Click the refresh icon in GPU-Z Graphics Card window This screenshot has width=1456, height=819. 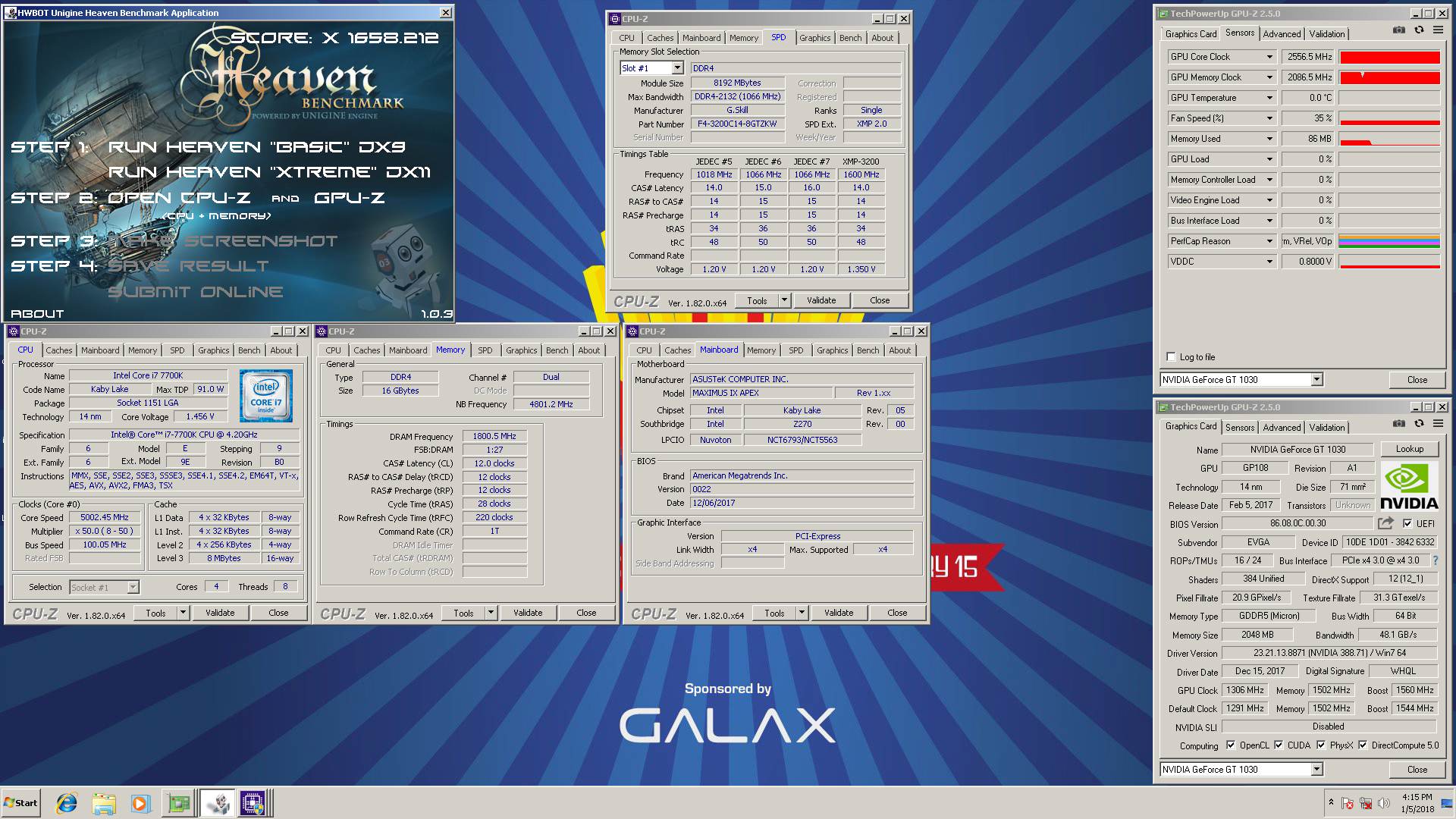(x=1419, y=424)
